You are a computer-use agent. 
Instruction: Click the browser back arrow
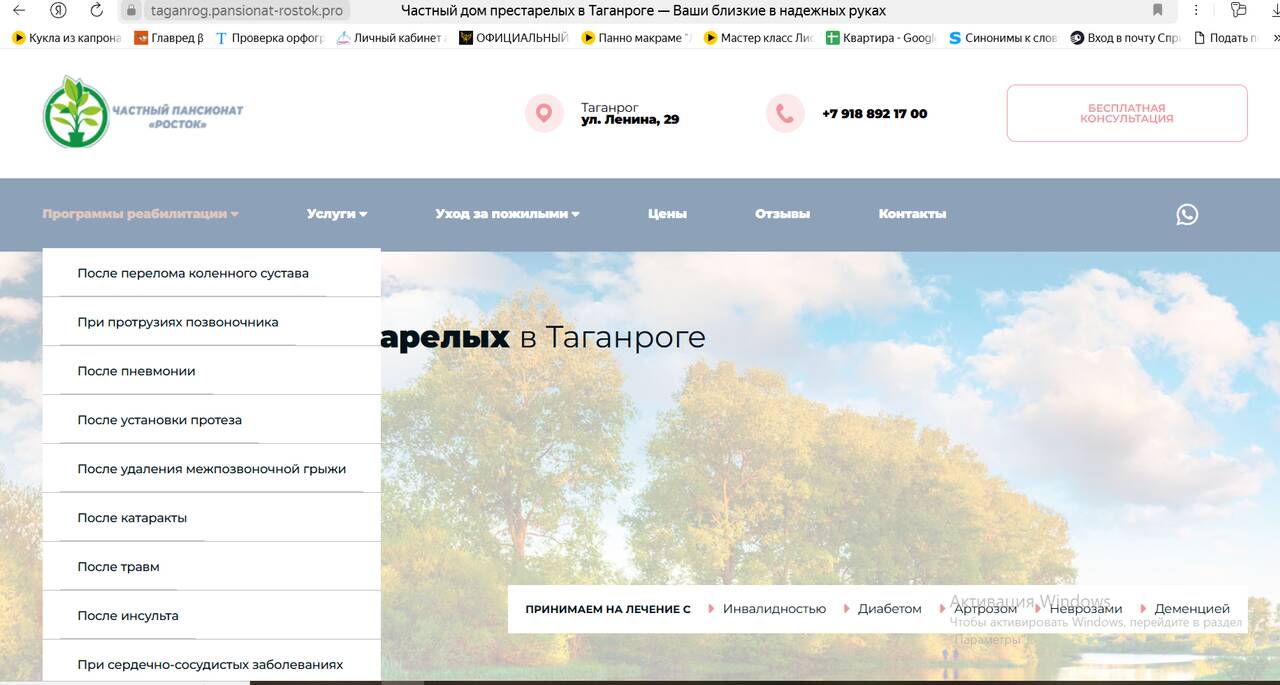(19, 10)
